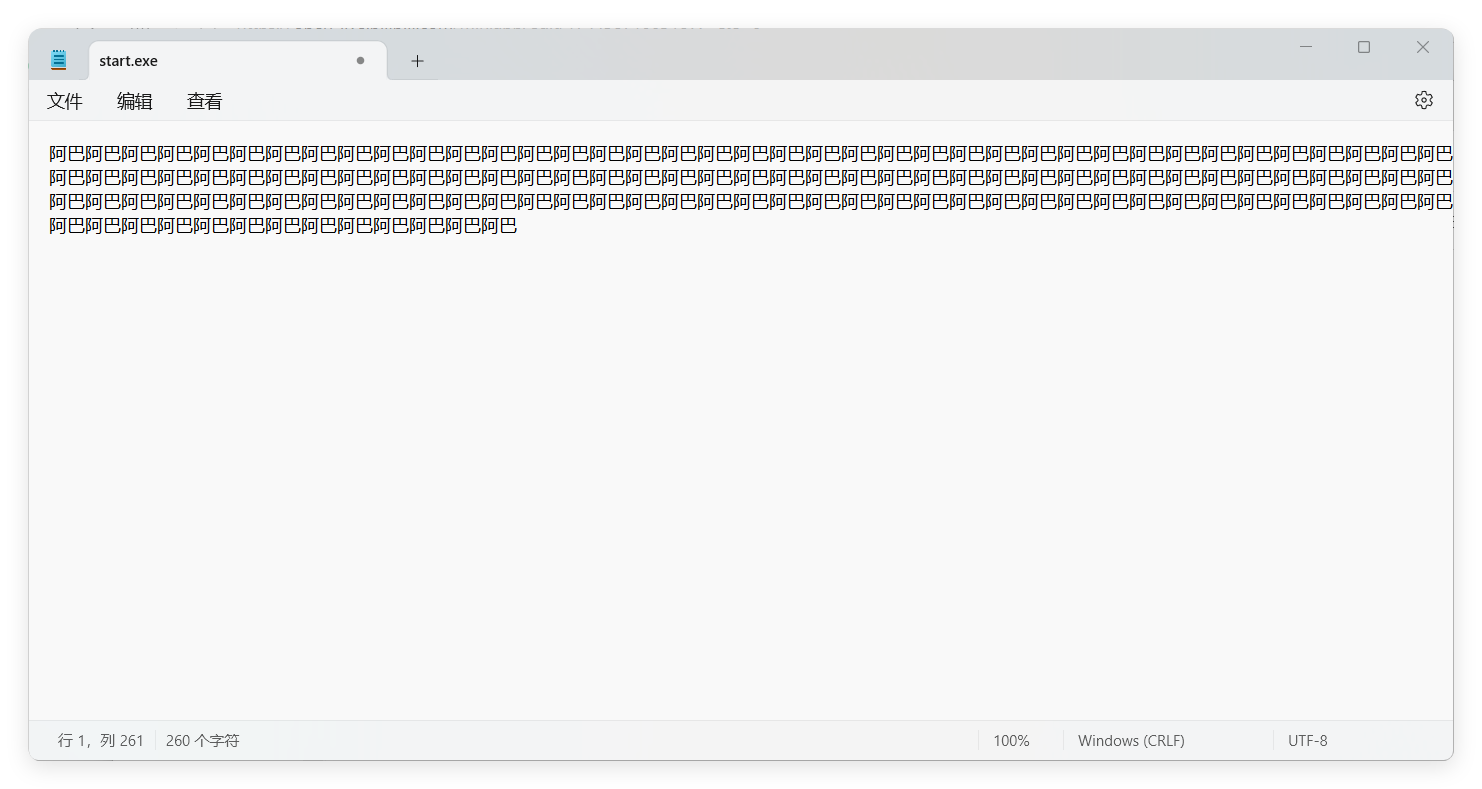The image size is (1482, 789).
Task: Click the 行 1，列 261 position indicator
Action: (101, 741)
